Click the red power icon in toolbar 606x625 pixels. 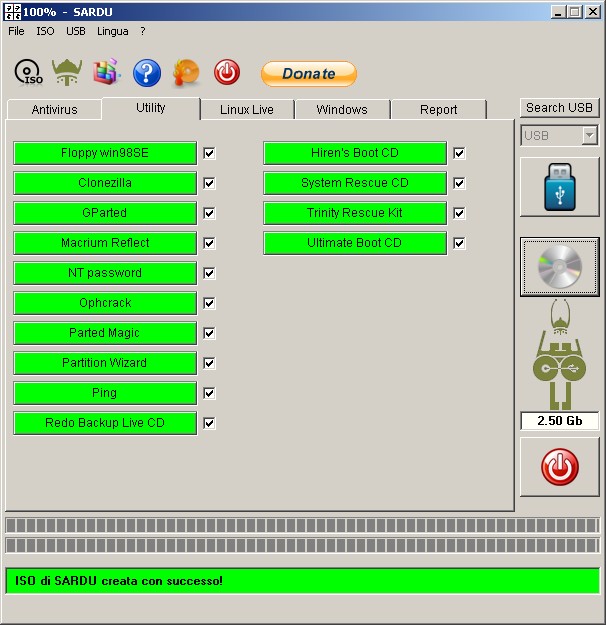[x=227, y=72]
